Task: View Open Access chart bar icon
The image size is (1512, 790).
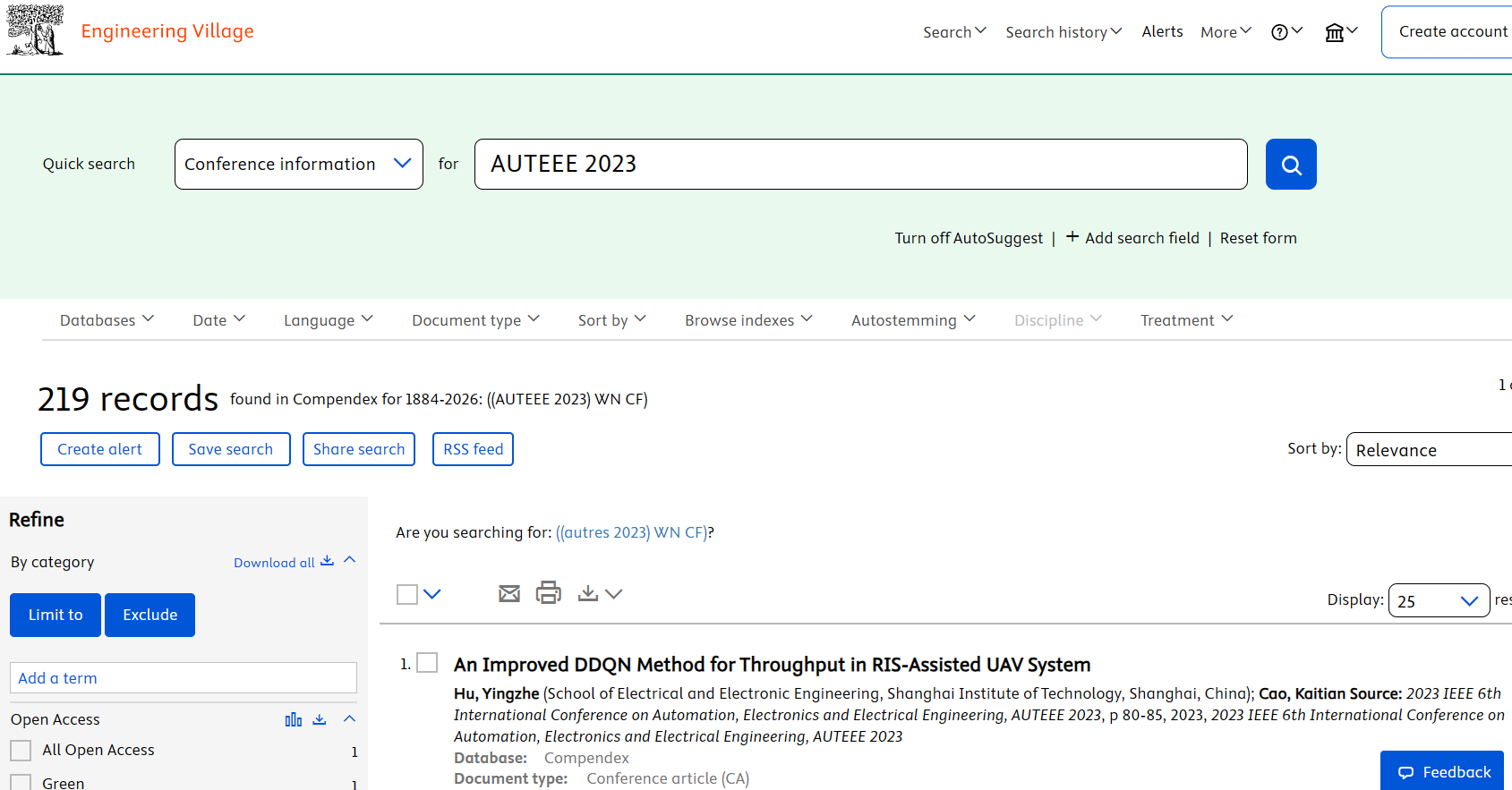Action: coord(294,719)
